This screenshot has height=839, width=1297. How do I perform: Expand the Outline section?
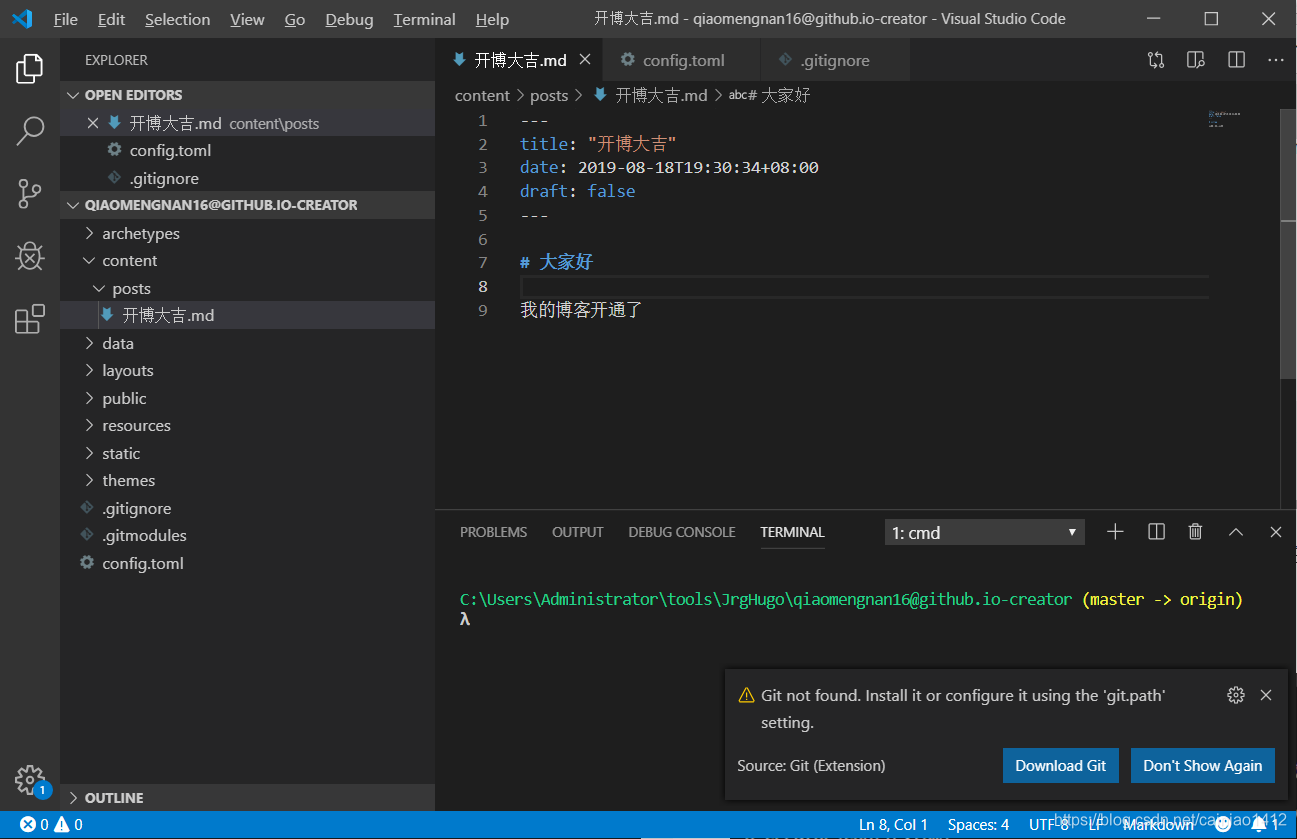(x=247, y=798)
